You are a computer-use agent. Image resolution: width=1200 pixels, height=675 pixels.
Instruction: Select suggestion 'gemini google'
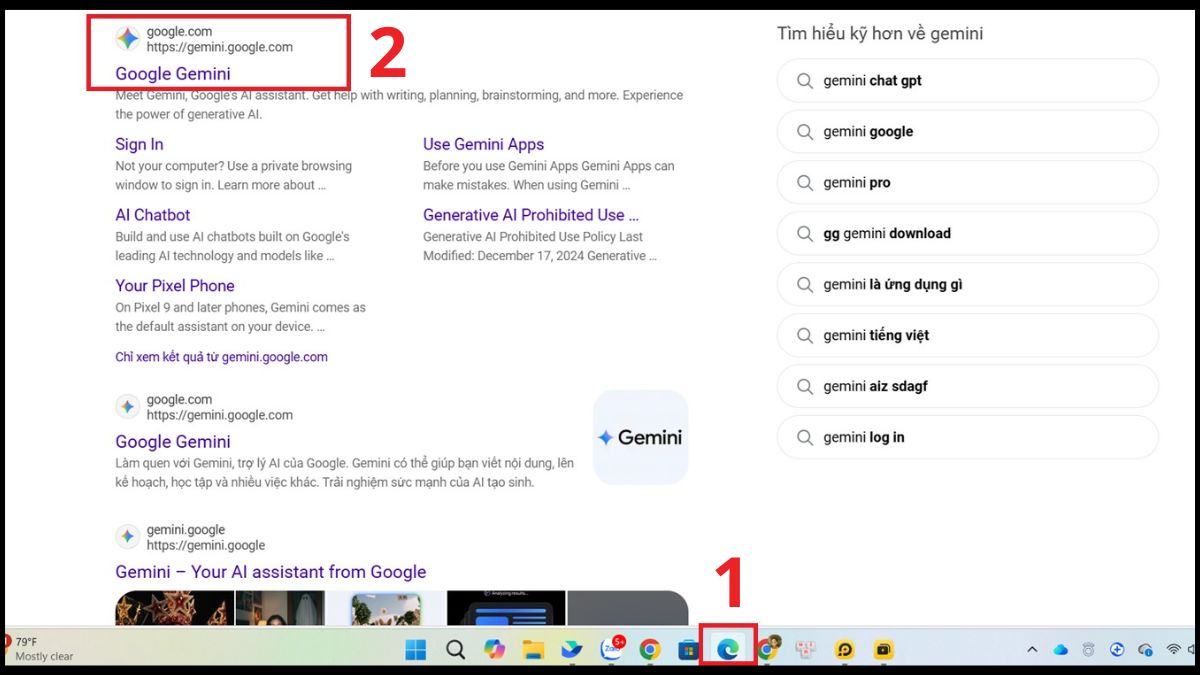tap(968, 132)
